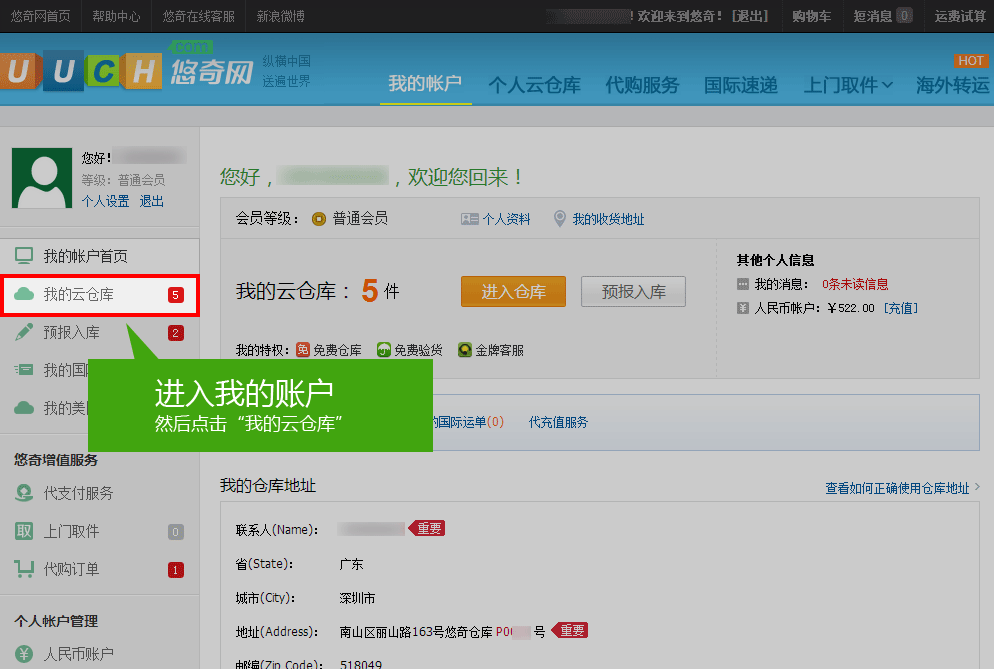Click the yuan icon beside 人民币帐户 balance
The width and height of the screenshot is (994, 669).
click(x=743, y=308)
